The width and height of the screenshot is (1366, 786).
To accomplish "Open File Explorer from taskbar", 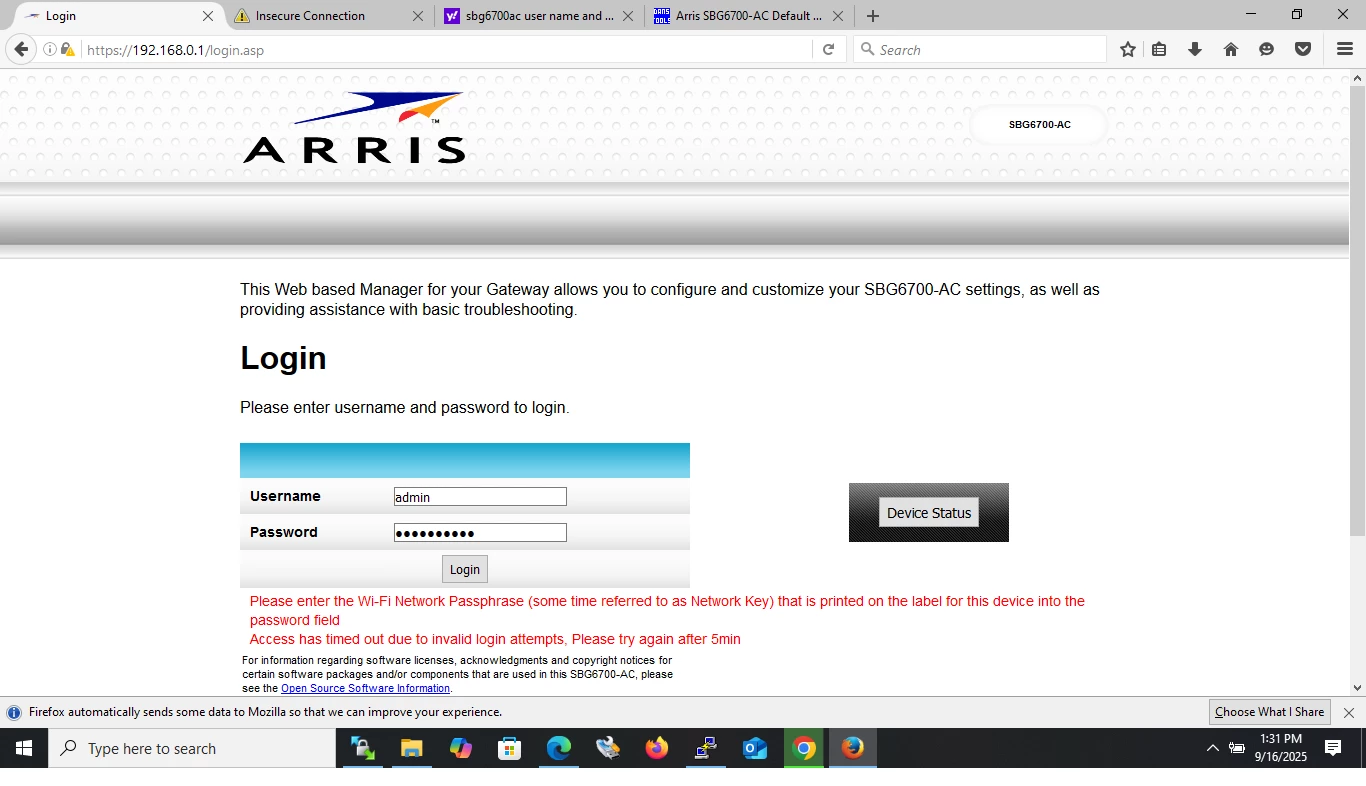I will (x=412, y=748).
